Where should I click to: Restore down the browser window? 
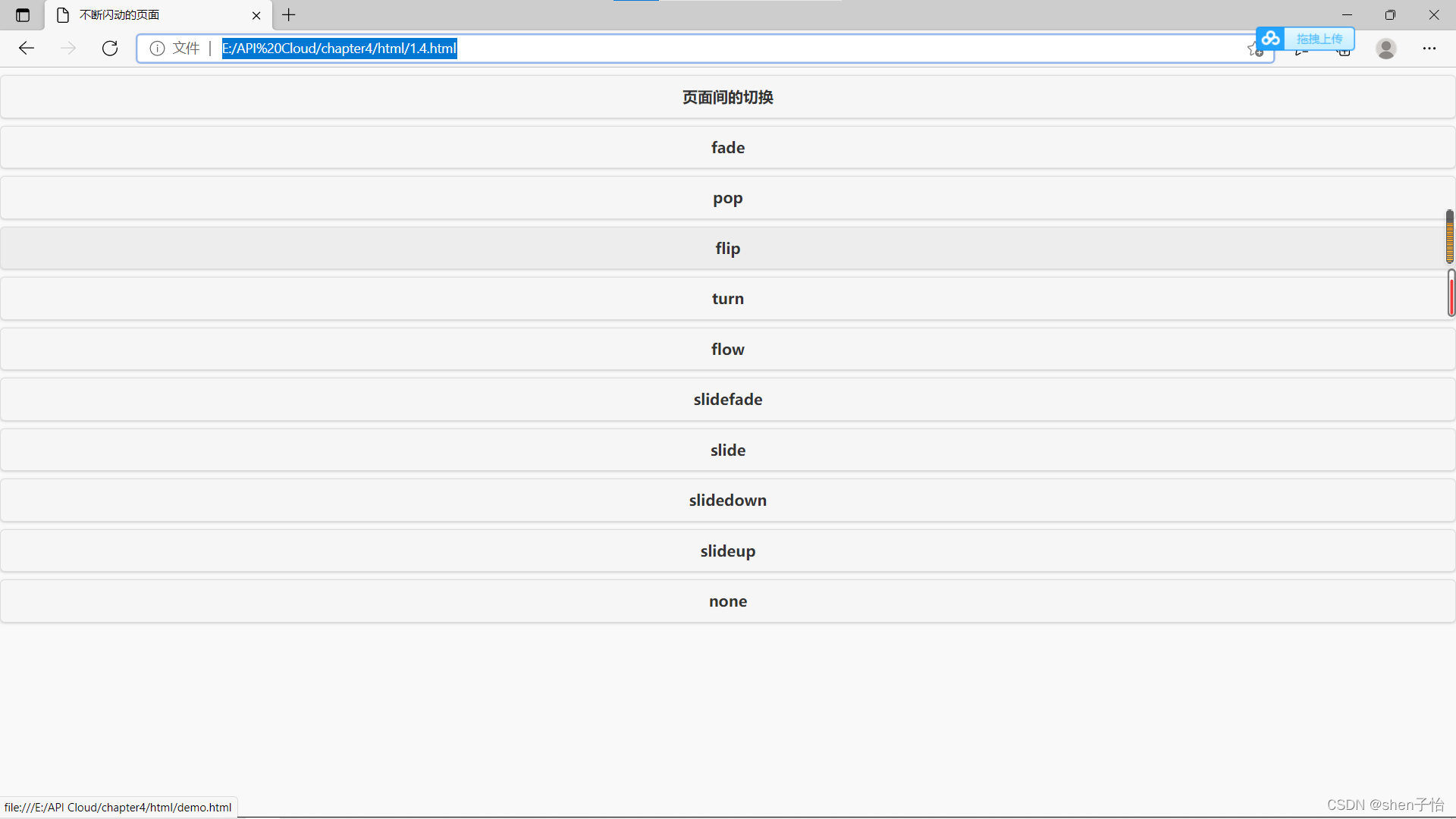click(1390, 15)
